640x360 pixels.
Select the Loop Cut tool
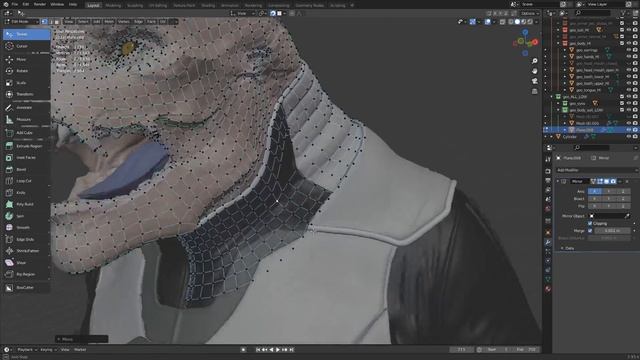pos(26,181)
